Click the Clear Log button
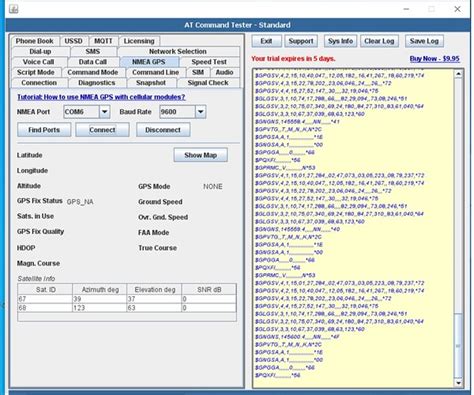This screenshot has width=474, height=395. point(379,41)
